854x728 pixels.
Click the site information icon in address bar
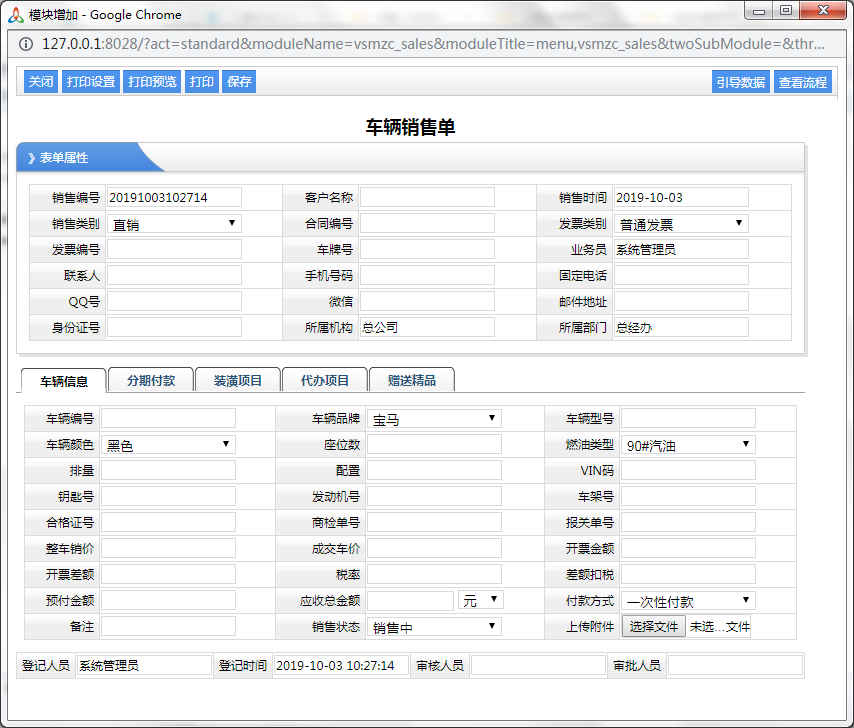pos(26,44)
